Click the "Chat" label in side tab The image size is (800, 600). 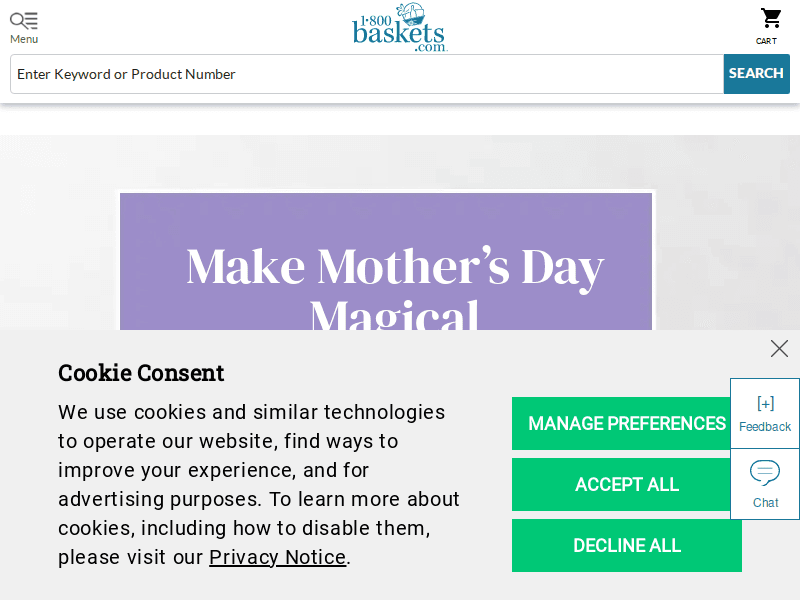point(765,503)
